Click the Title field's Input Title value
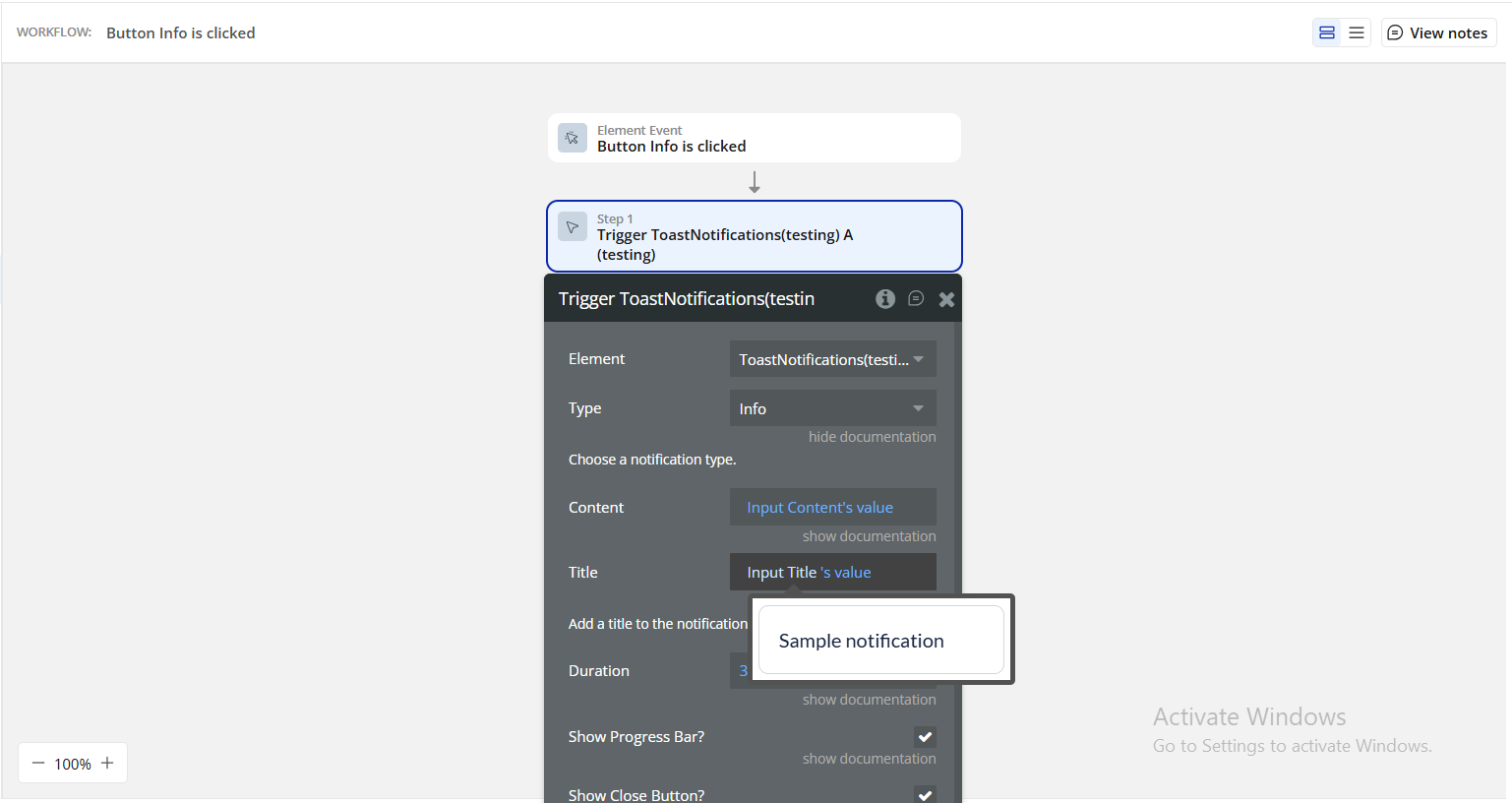1512x803 pixels. [x=809, y=573]
